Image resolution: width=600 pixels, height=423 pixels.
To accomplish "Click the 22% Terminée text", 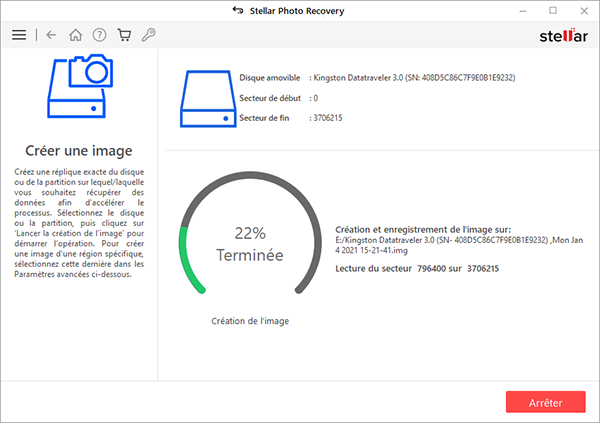I will (250, 244).
